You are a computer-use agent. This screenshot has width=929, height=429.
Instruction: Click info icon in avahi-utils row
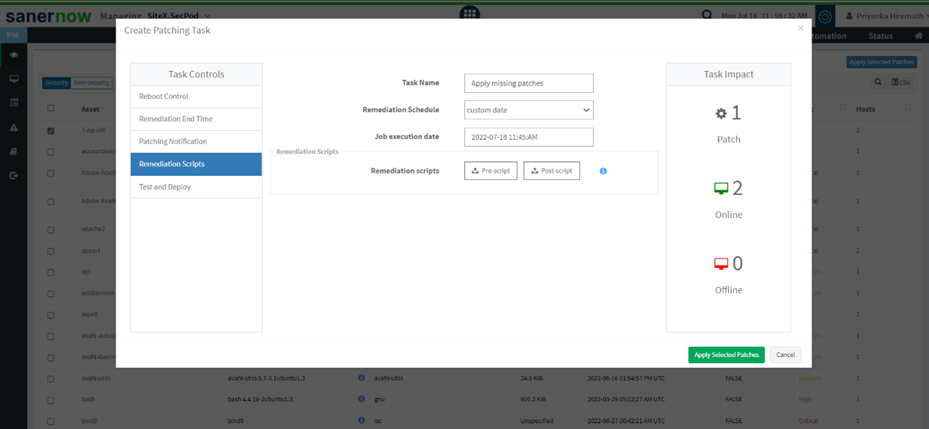coord(361,377)
